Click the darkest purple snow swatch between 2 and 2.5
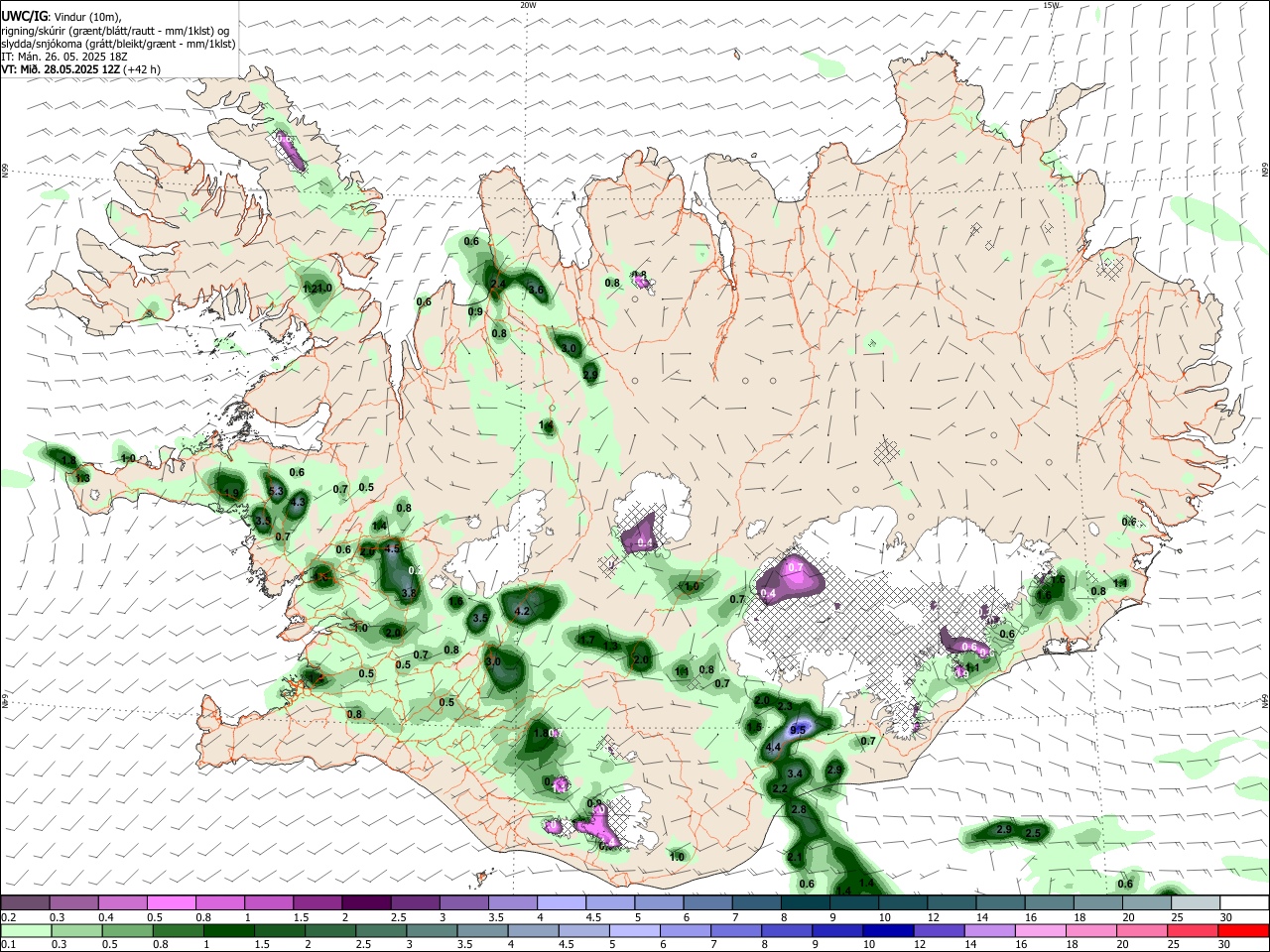 pos(365,902)
